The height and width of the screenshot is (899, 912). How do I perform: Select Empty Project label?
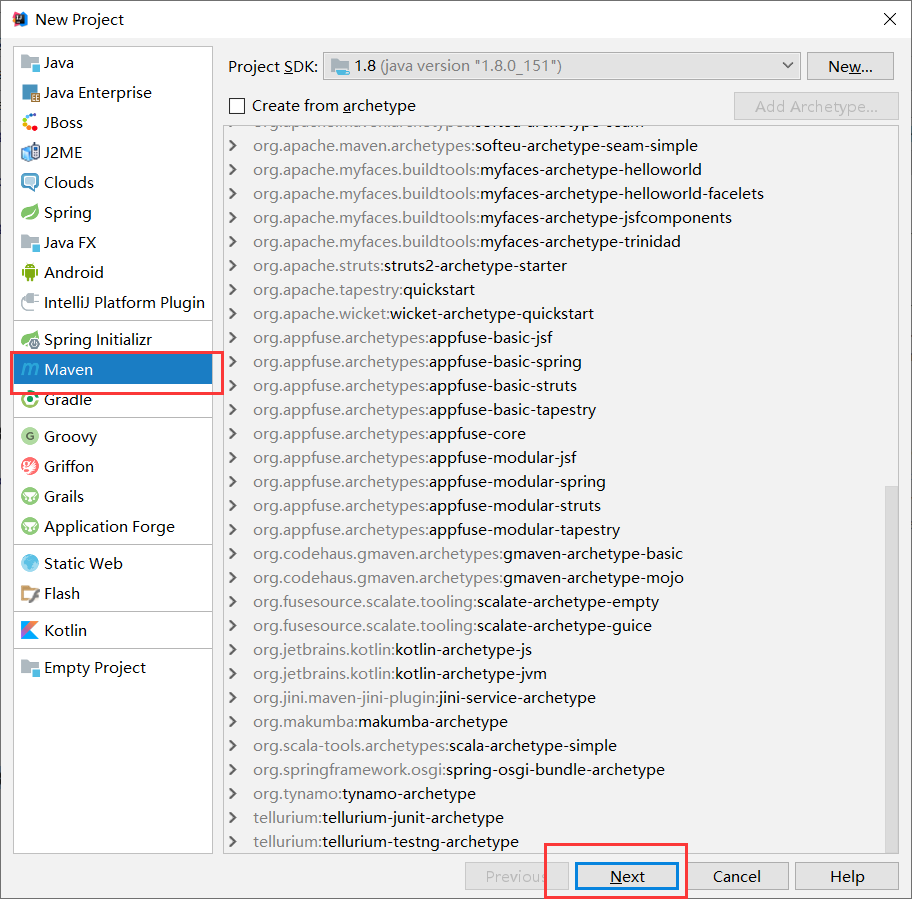(95, 668)
